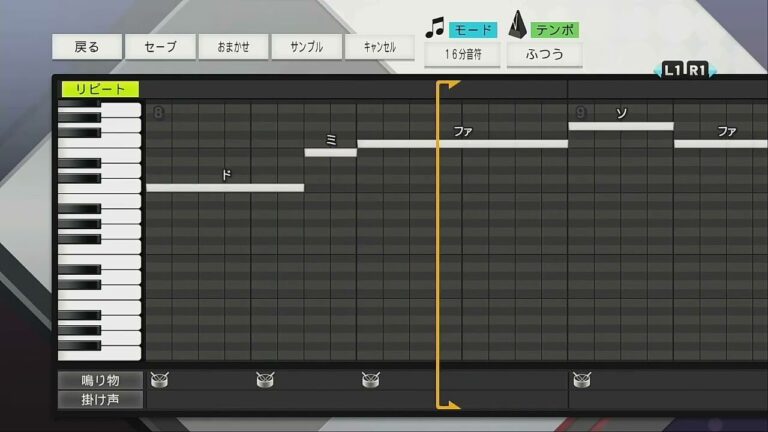Open the 16分音符 note length selector
The image size is (768, 432).
coord(463,54)
